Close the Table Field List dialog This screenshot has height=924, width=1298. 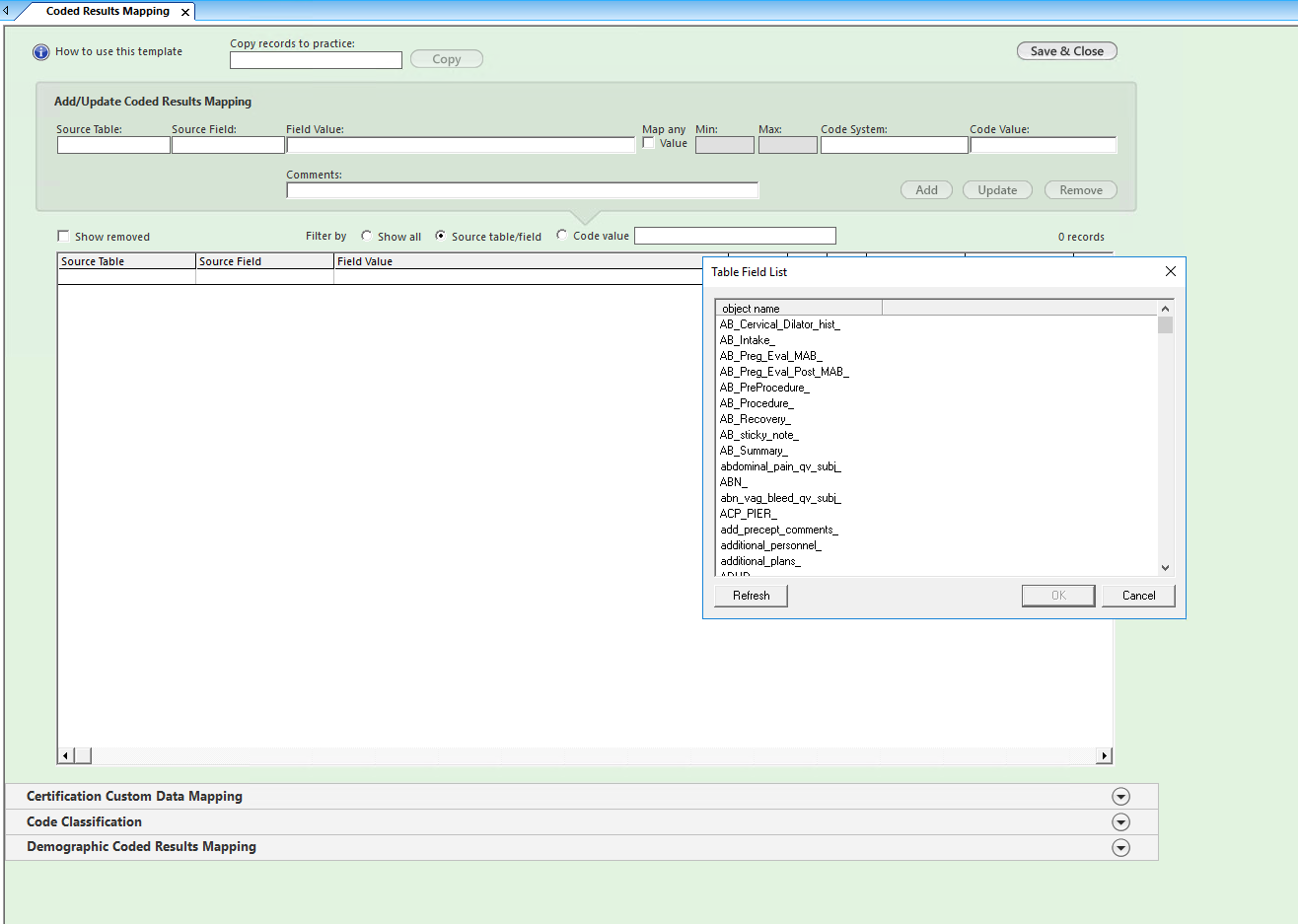point(1170,271)
